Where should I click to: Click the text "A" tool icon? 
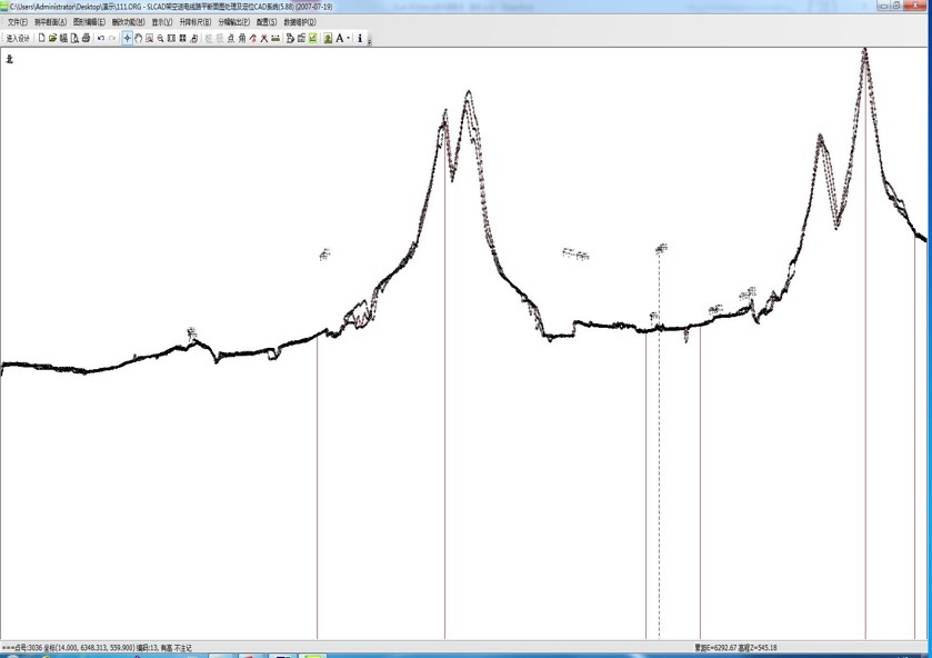tap(339, 38)
